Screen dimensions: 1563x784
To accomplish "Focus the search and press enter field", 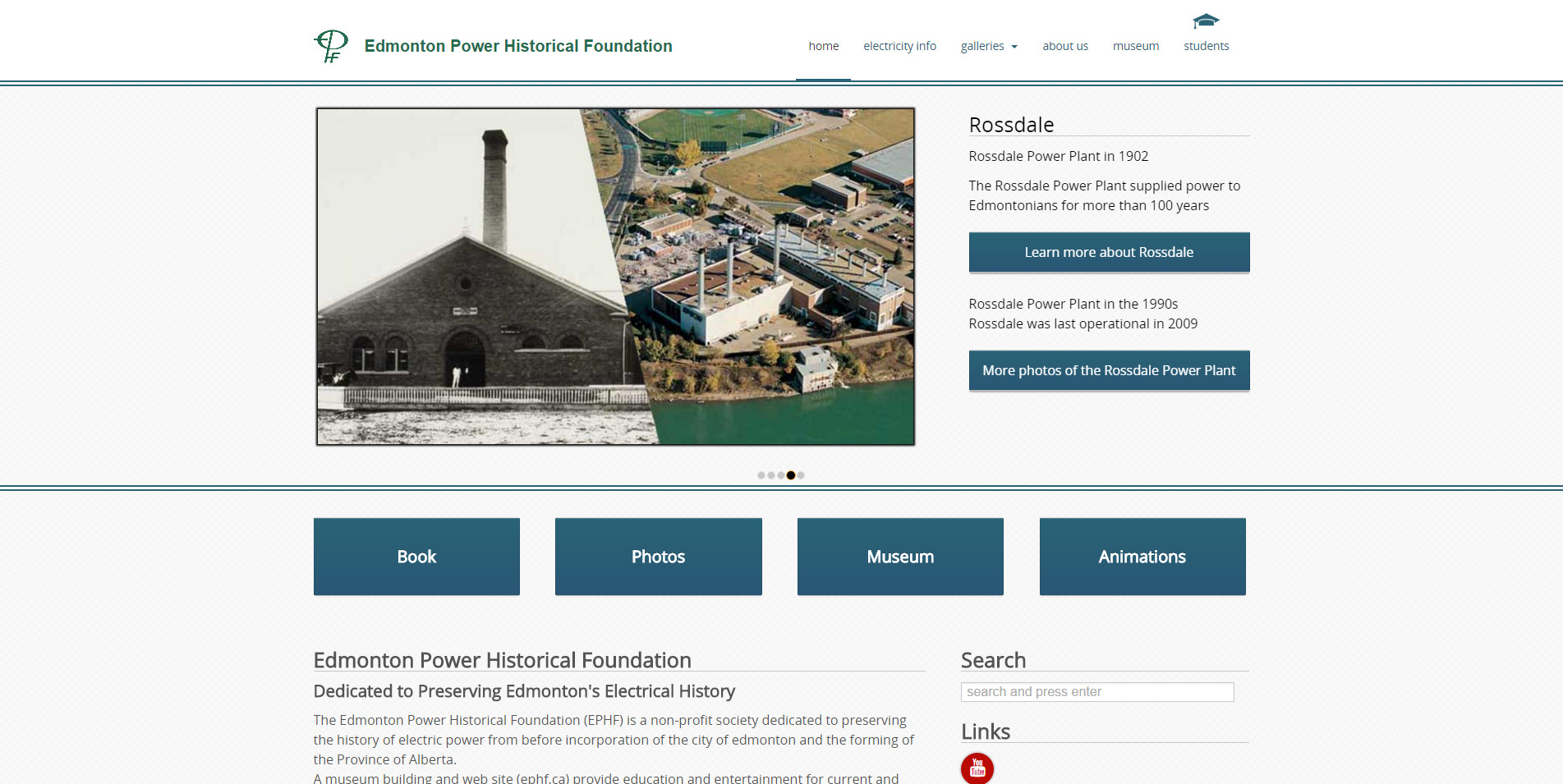I will tap(1096, 692).
